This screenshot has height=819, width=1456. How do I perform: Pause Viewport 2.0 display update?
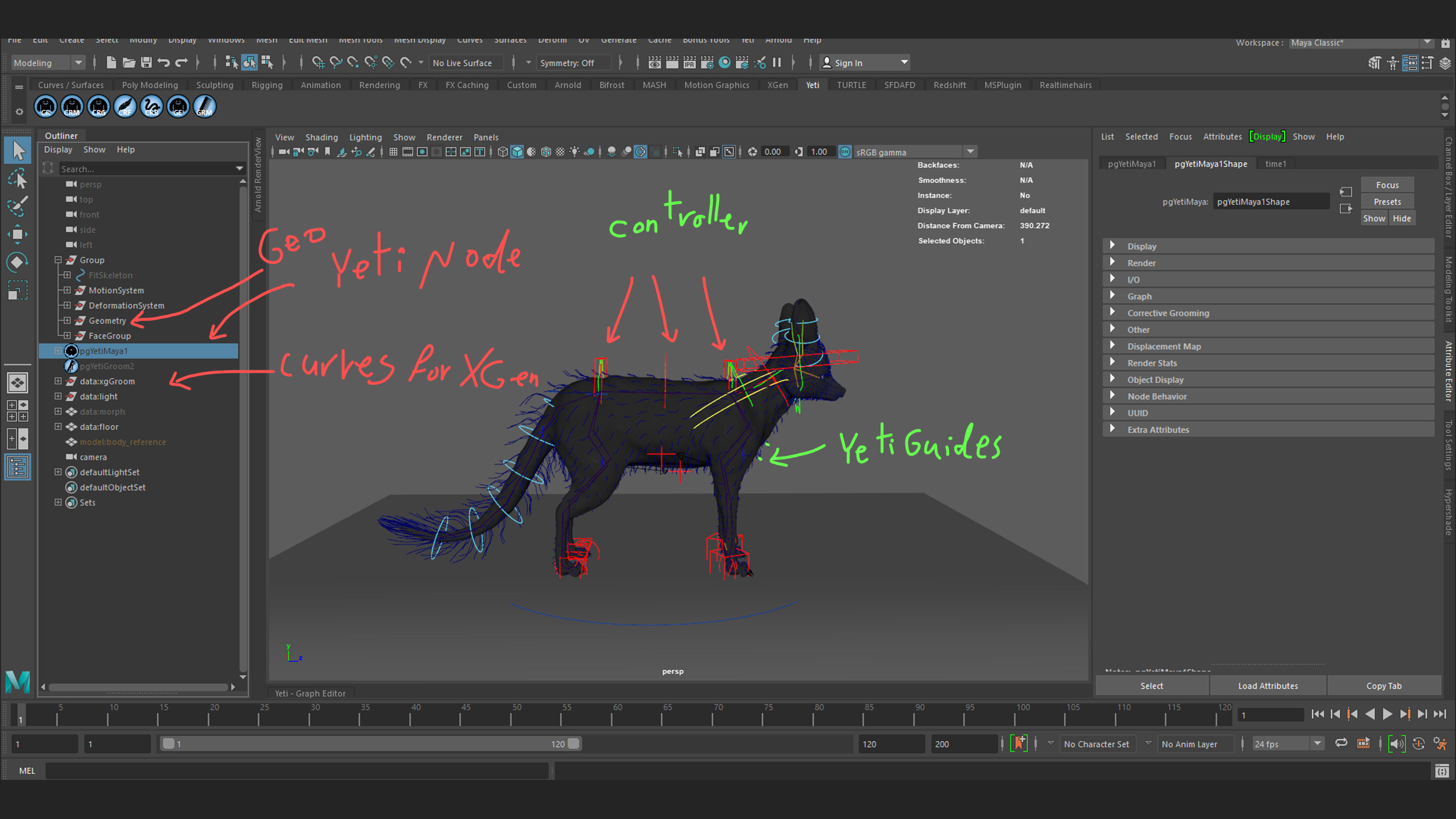777,63
